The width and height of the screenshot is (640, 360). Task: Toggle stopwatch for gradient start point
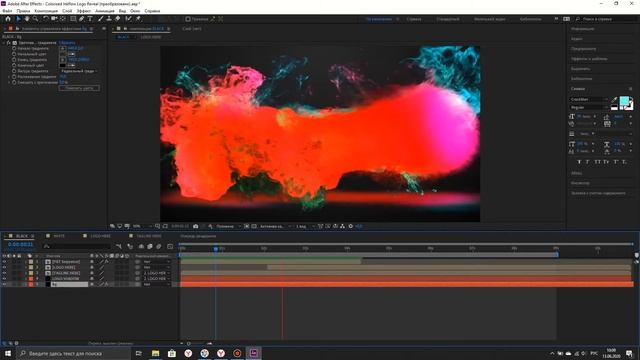tap(14, 48)
